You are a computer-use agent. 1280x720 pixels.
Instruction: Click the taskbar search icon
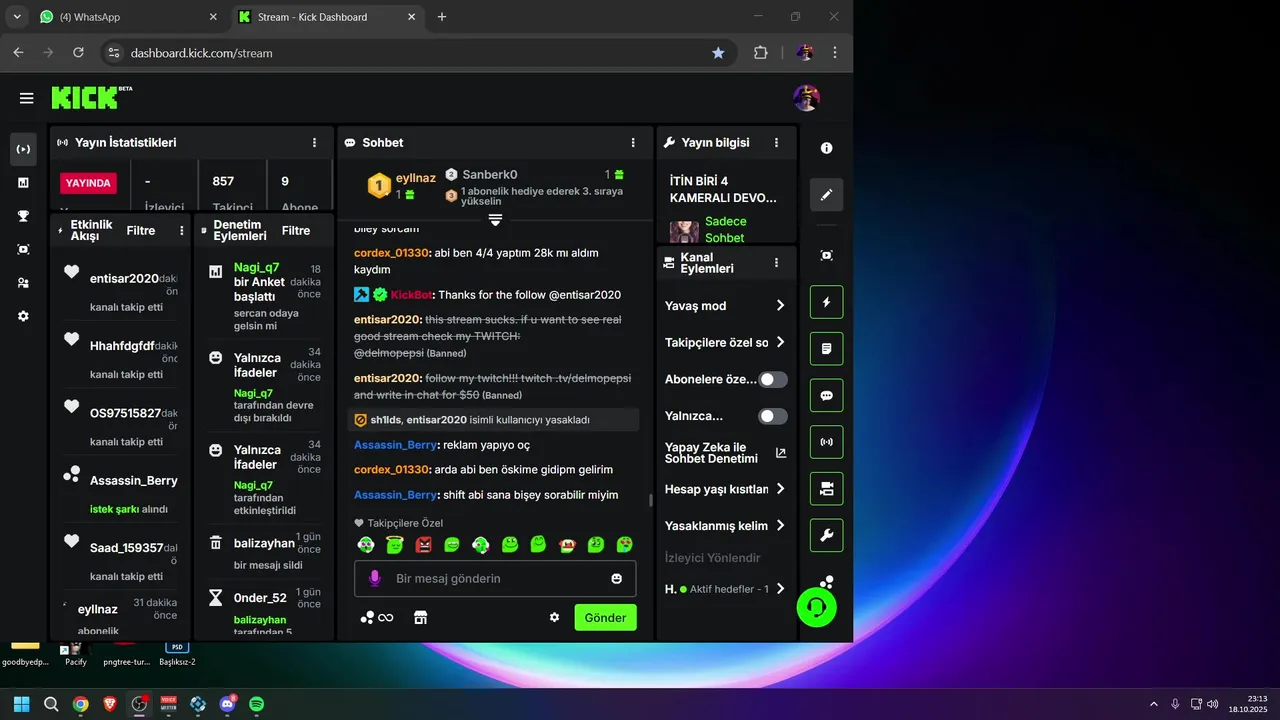coord(51,704)
